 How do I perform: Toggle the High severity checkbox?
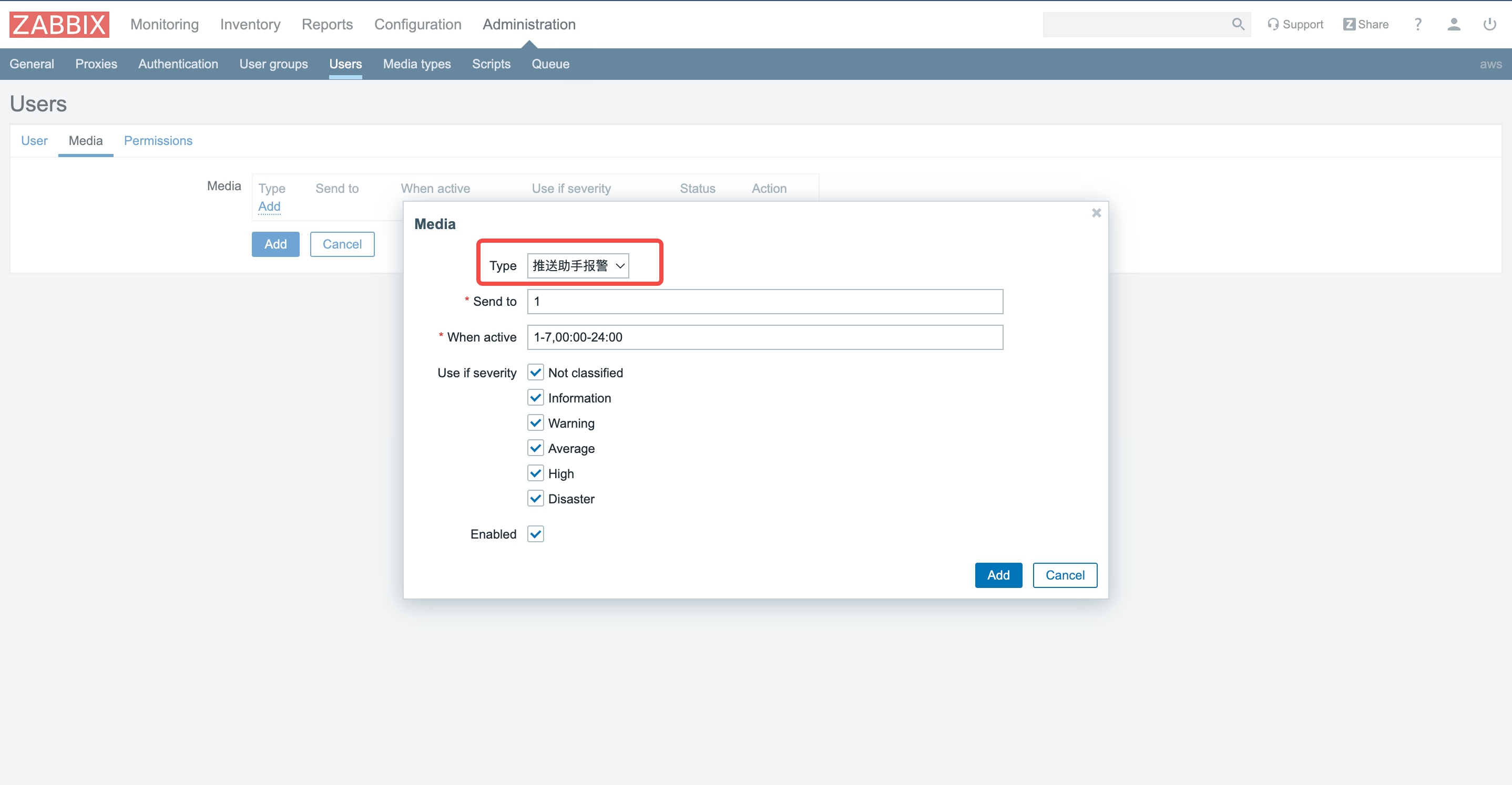[x=535, y=473]
